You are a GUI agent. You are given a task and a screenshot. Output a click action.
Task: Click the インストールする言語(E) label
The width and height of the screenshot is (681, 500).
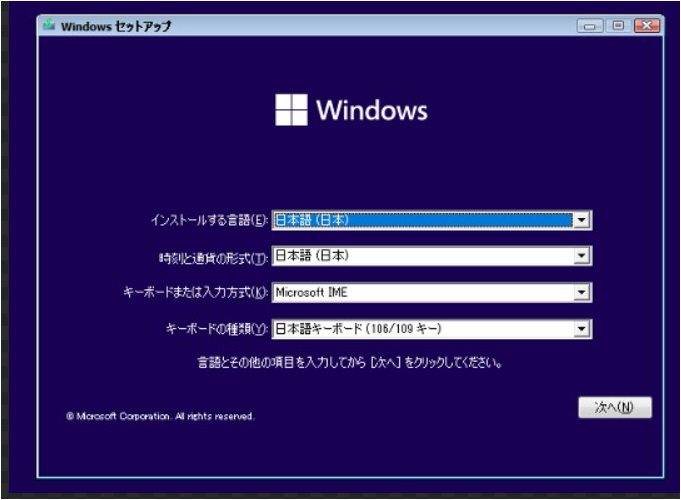pos(209,220)
